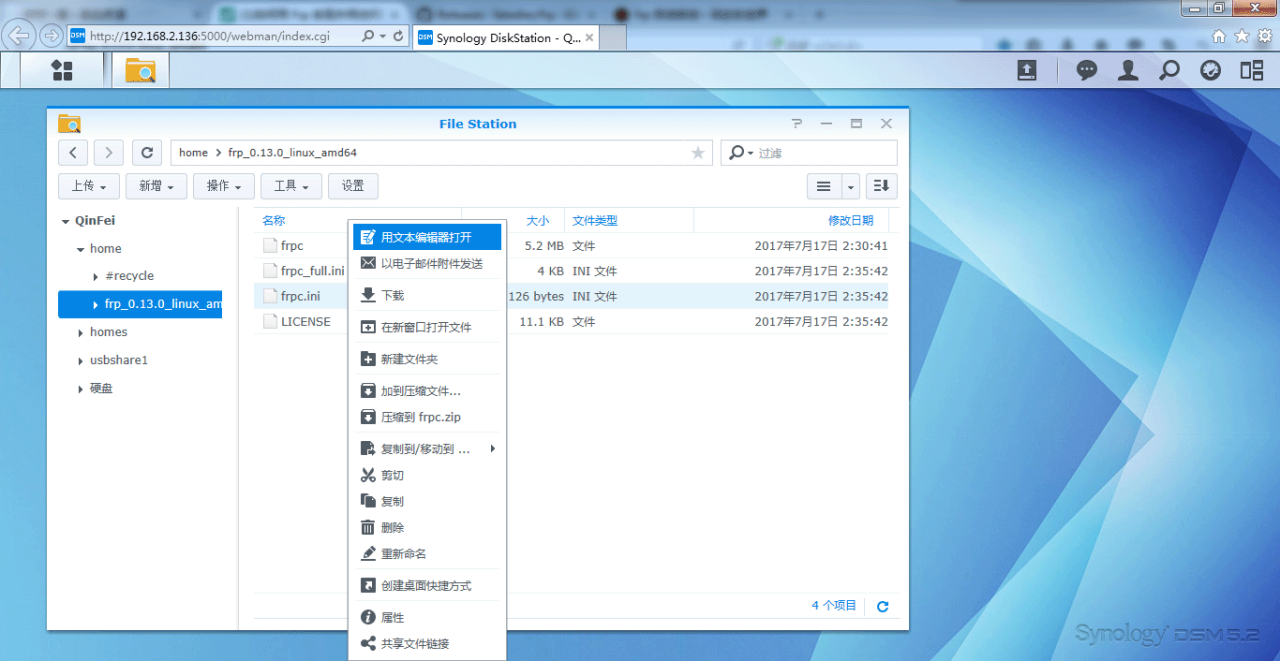This screenshot has width=1280, height=661.
Task: Navigate back with the left arrow button
Action: (73, 153)
